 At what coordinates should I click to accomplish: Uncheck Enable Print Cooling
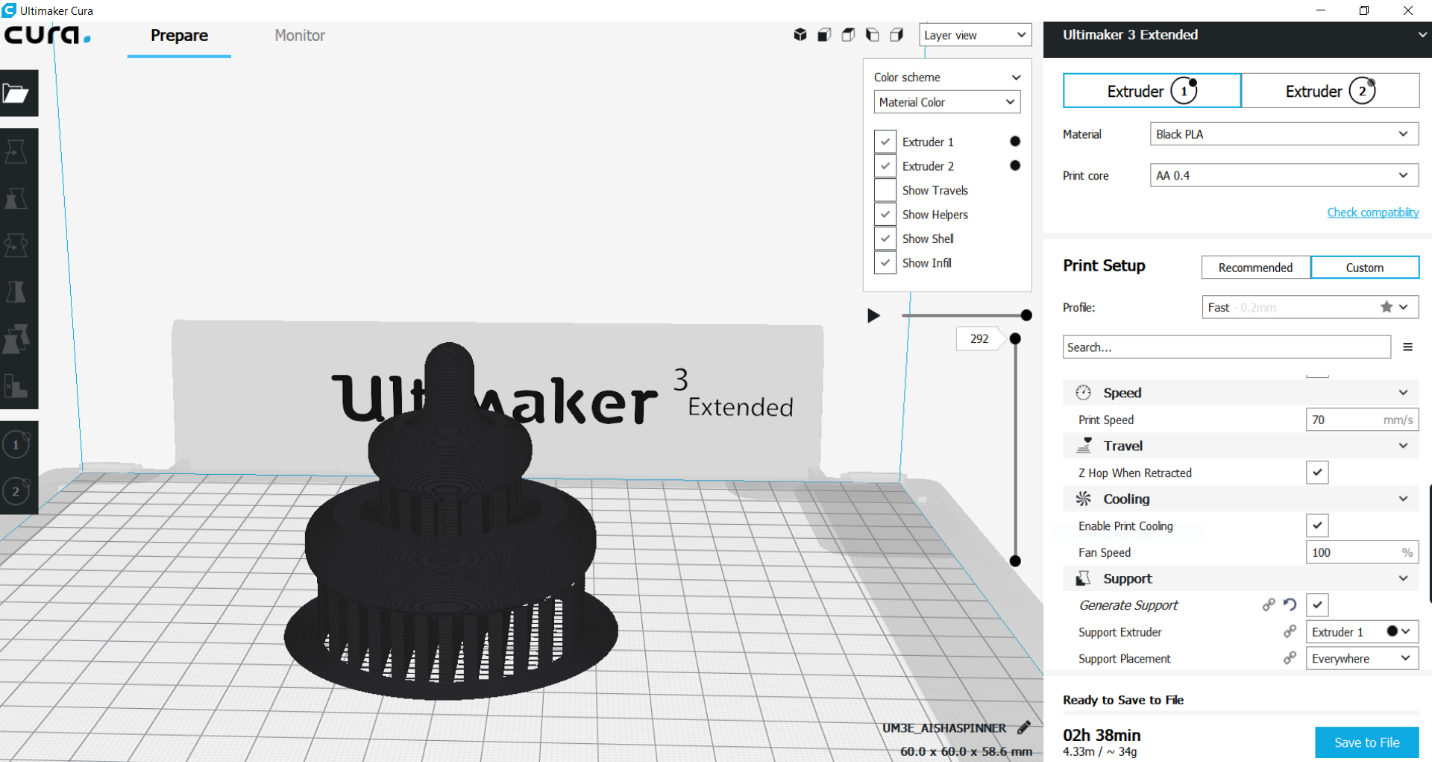point(1318,526)
